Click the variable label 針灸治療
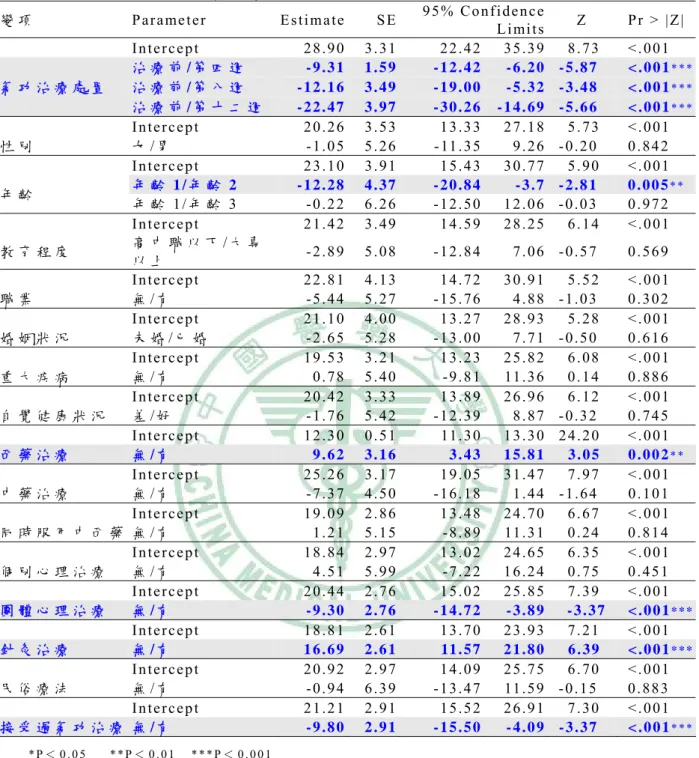This screenshot has width=699, height=758. click(34, 650)
